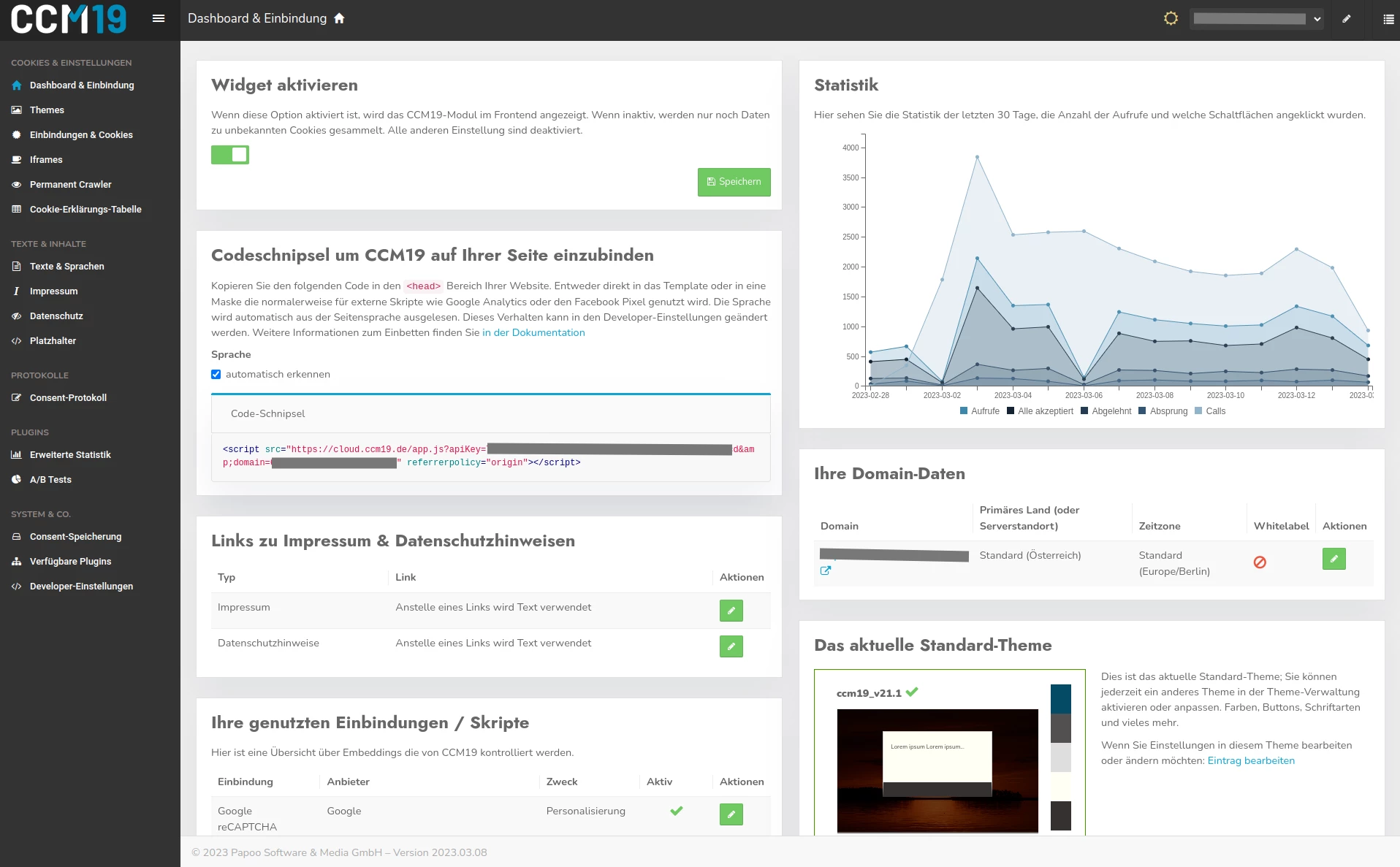Edit the Google reCAPTCHA embedding
This screenshot has height=867, width=1400.
point(731,814)
